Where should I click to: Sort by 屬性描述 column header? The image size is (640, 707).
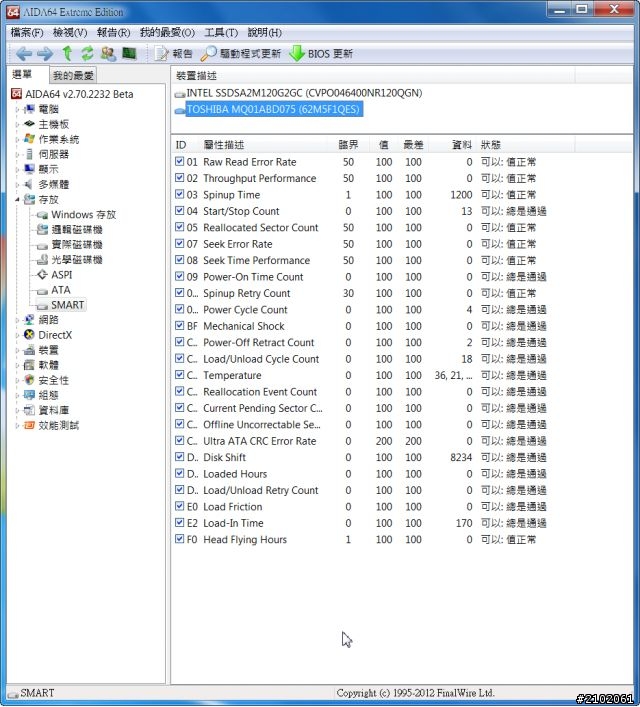click(x=264, y=145)
